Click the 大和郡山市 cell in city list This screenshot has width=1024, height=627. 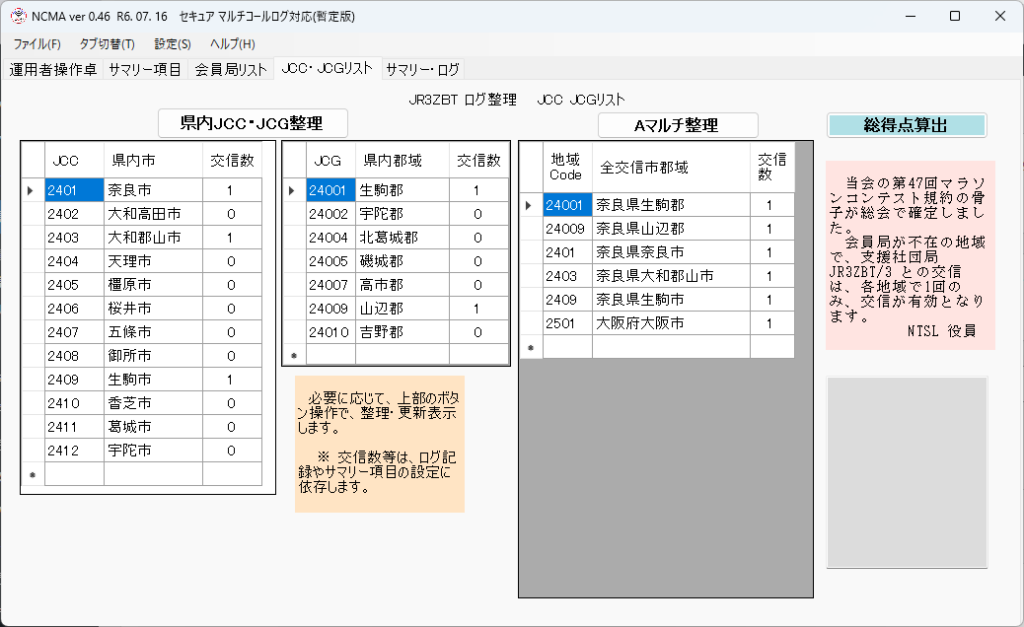[x=152, y=238]
